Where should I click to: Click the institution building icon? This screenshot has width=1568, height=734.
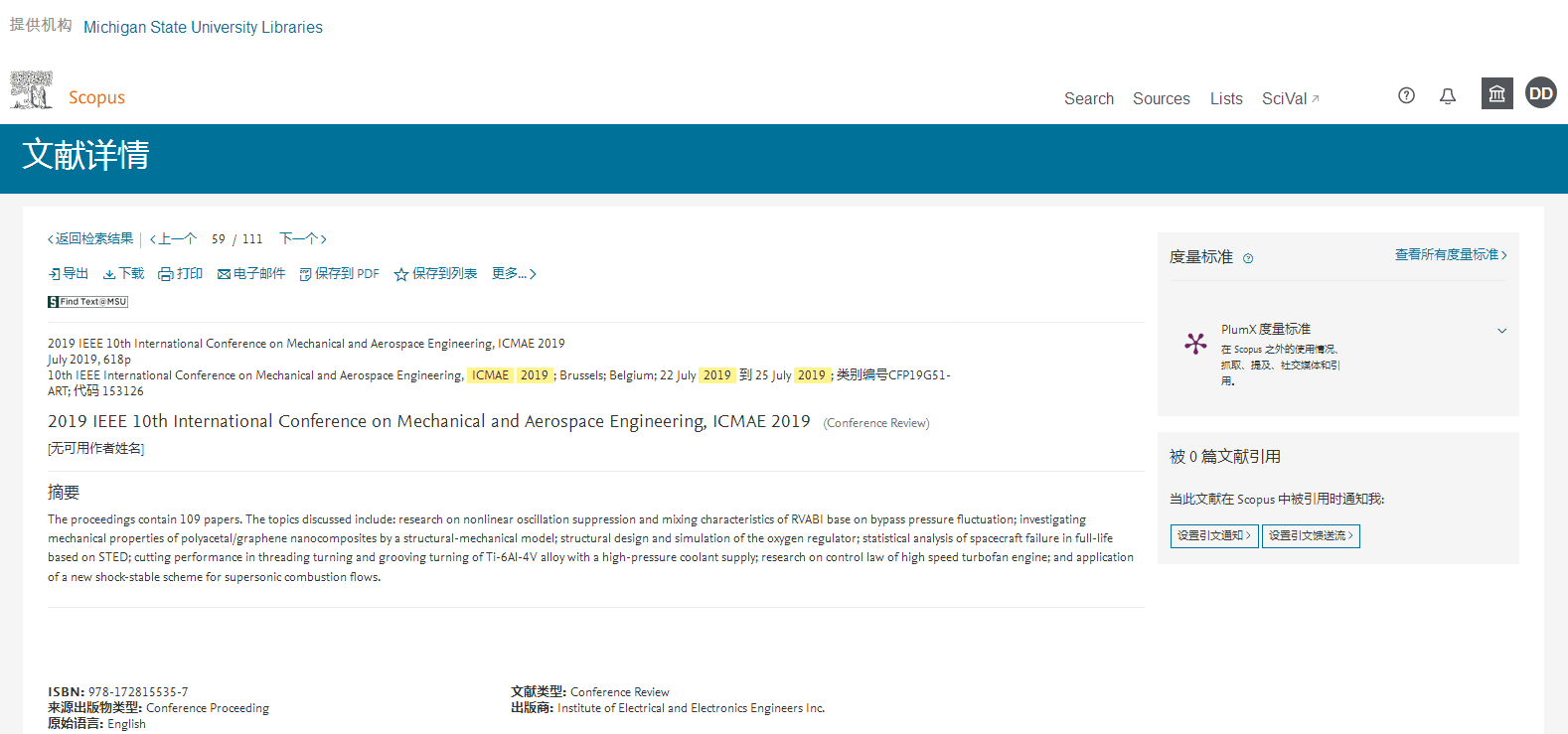(x=1496, y=93)
